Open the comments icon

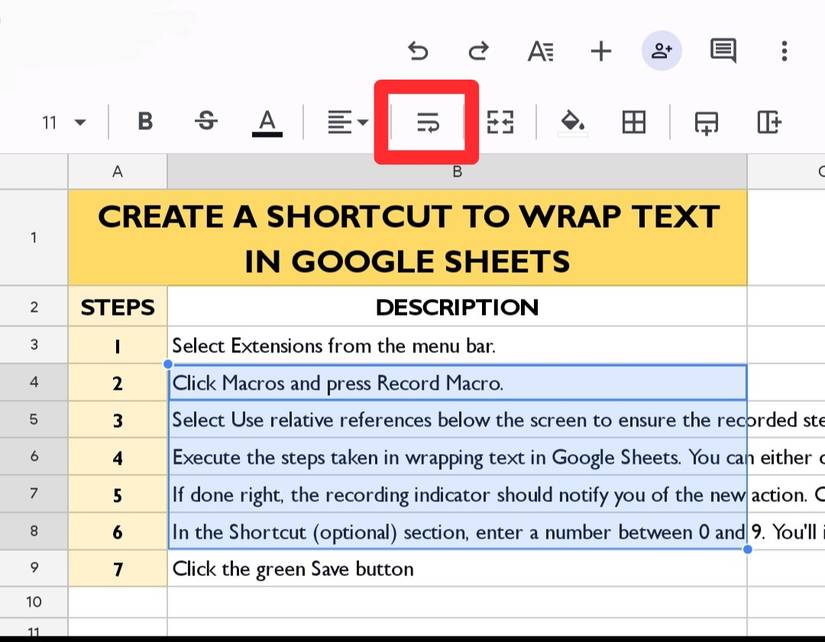723,50
